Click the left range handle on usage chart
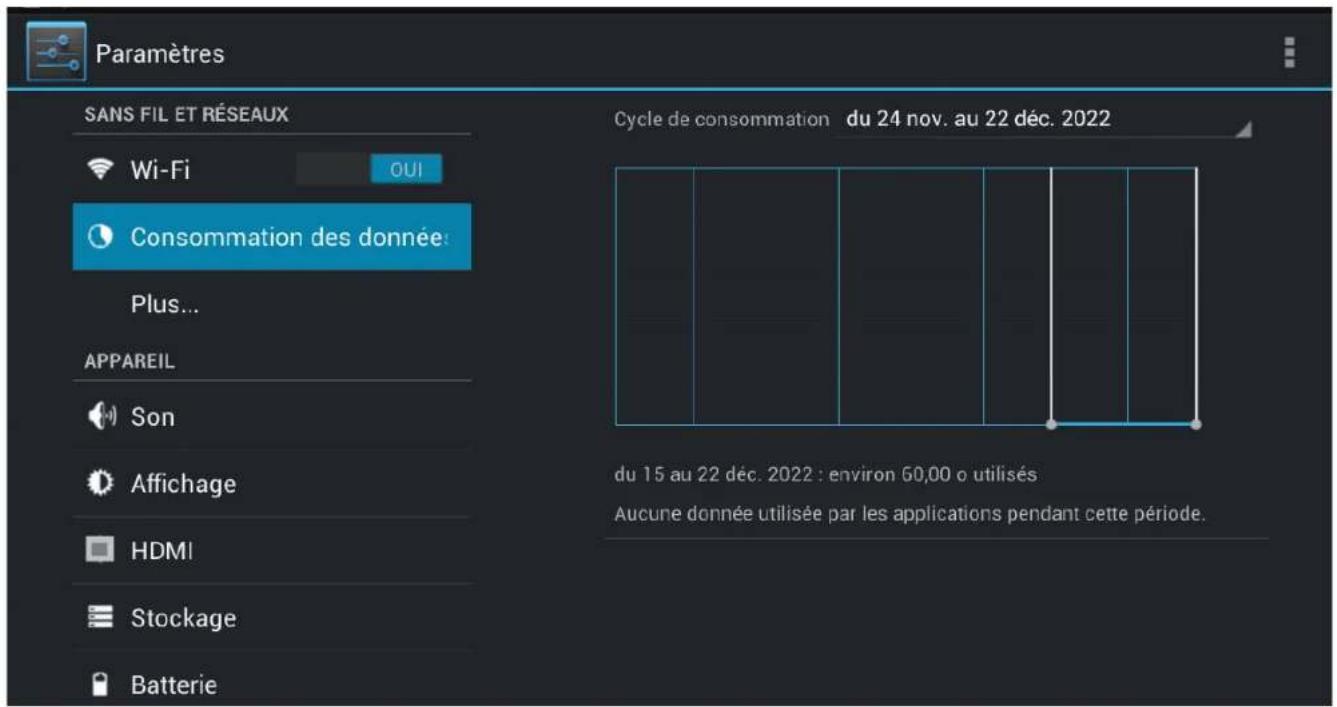Image resolution: width=1337 pixels, height=707 pixels. (1051, 424)
